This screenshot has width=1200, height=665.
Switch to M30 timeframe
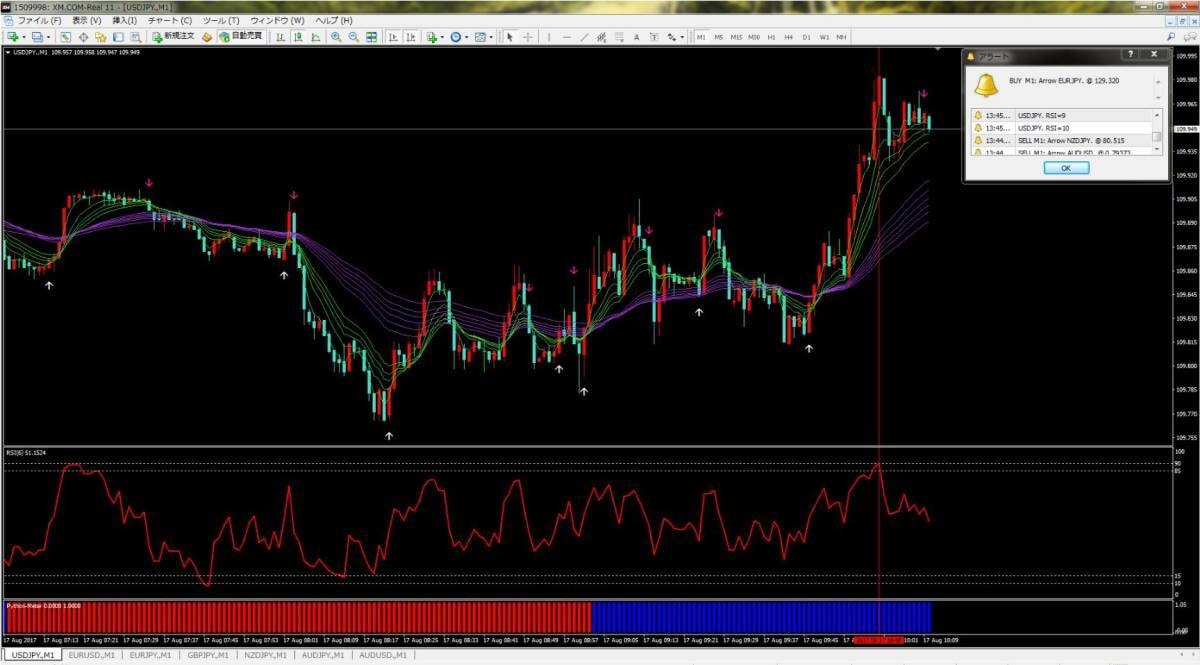pos(754,37)
